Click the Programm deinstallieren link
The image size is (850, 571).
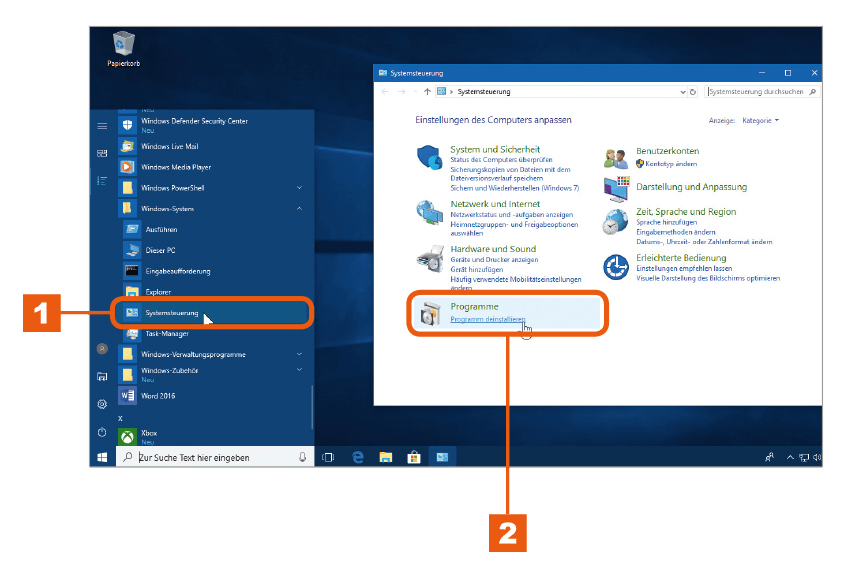[x=487, y=319]
